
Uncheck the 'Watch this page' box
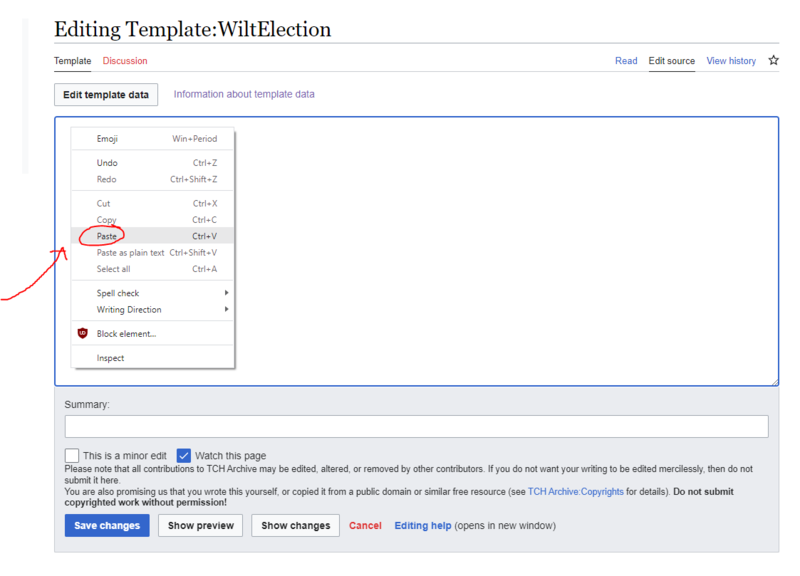tap(184, 455)
